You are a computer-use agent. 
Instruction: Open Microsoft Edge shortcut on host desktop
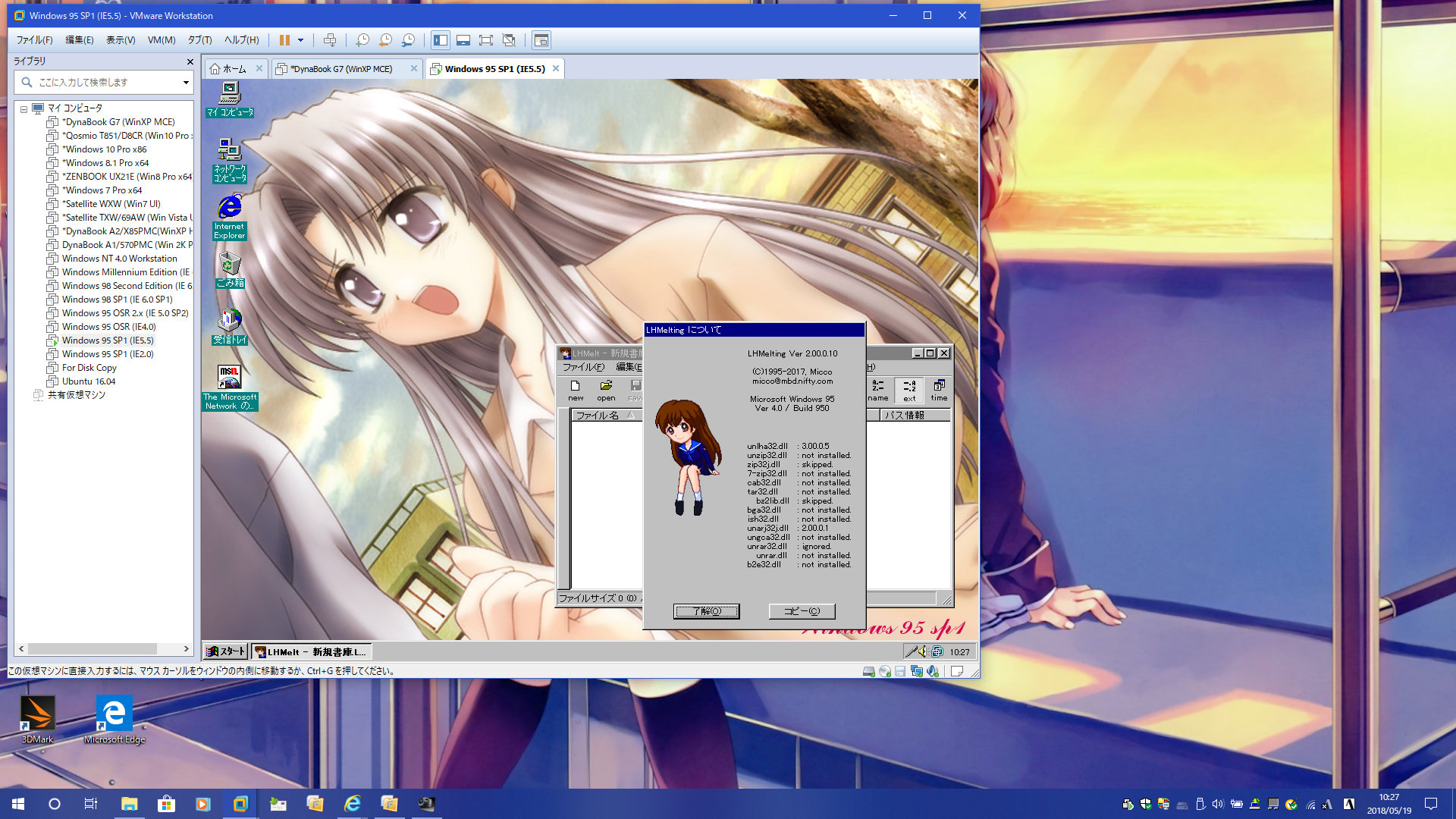115,720
